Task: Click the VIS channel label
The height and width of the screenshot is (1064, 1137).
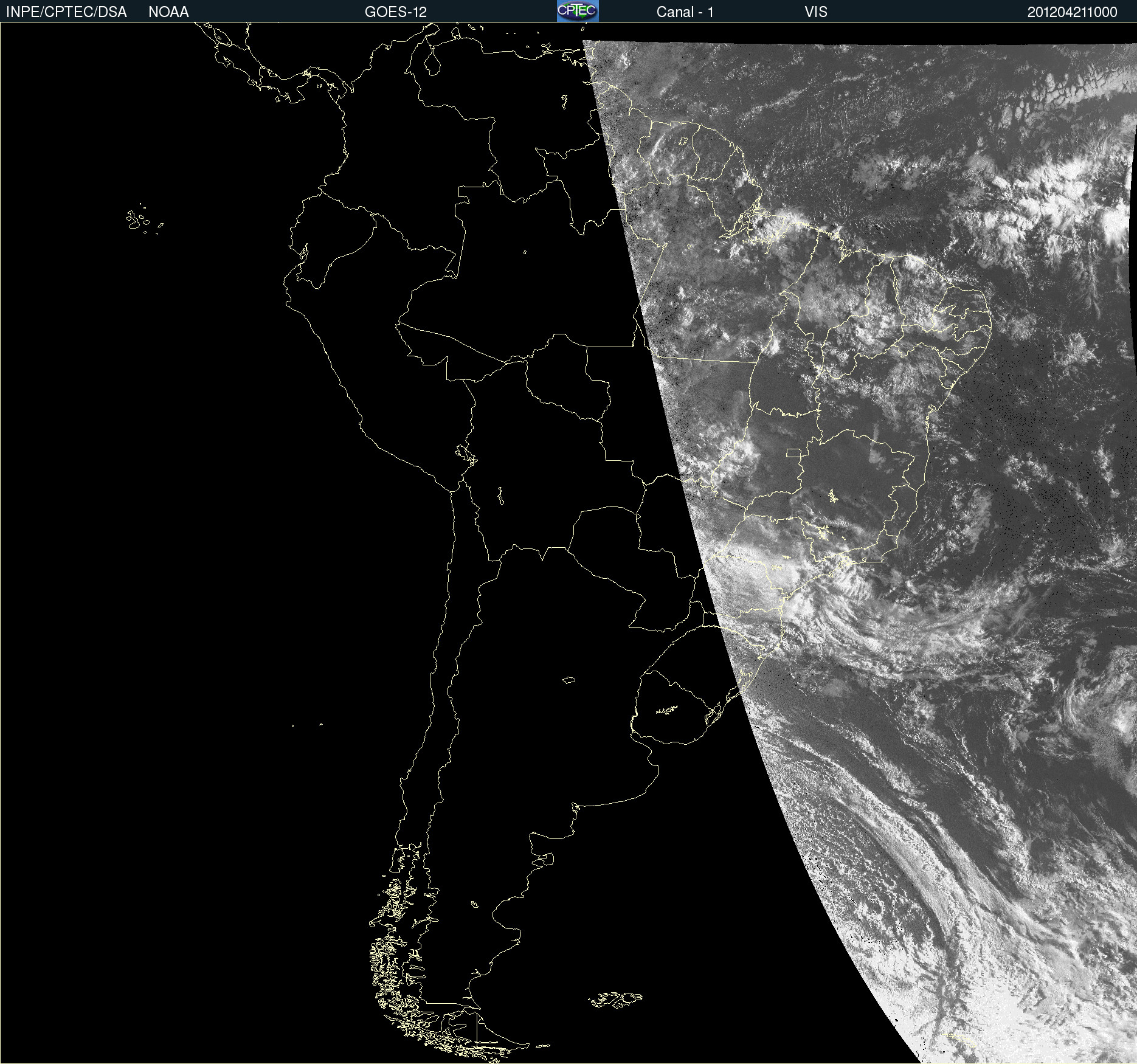Action: (x=816, y=12)
